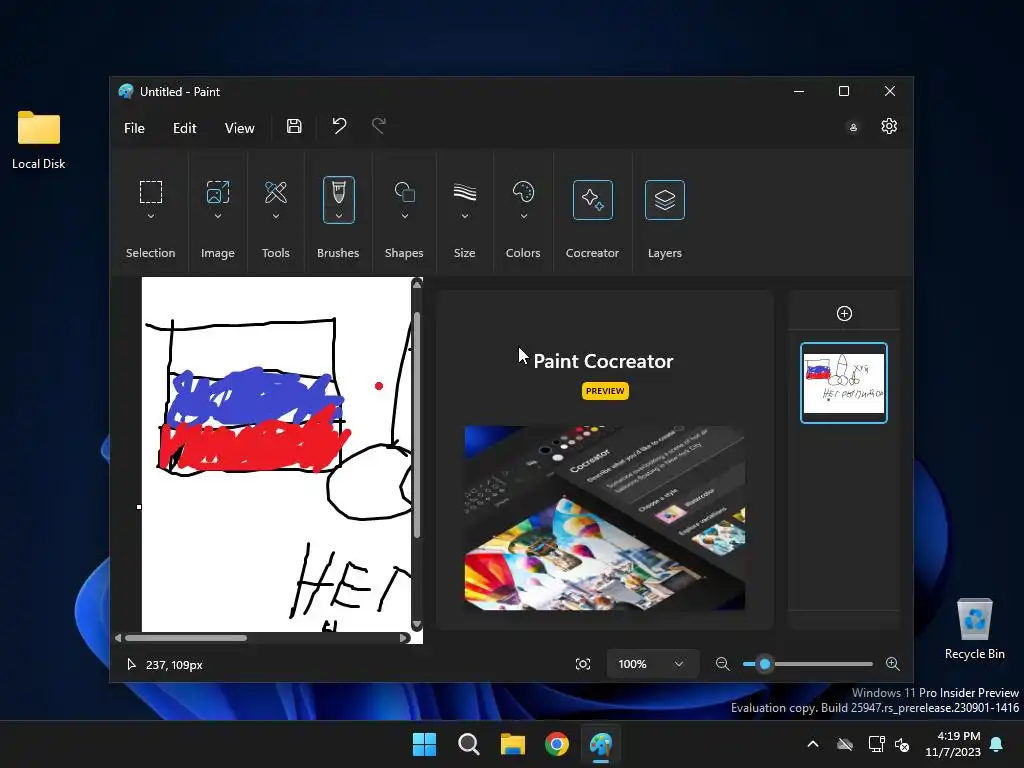
Task: Click the scroll right arrow of canvas
Action: (404, 638)
